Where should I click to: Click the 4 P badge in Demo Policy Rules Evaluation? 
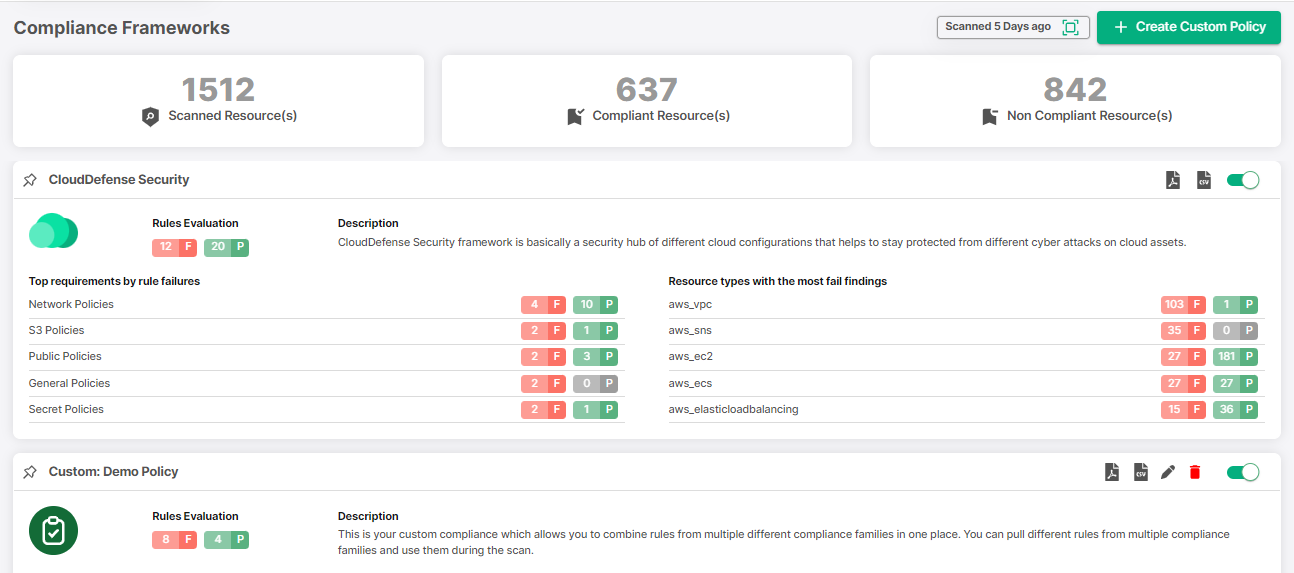tap(226, 540)
